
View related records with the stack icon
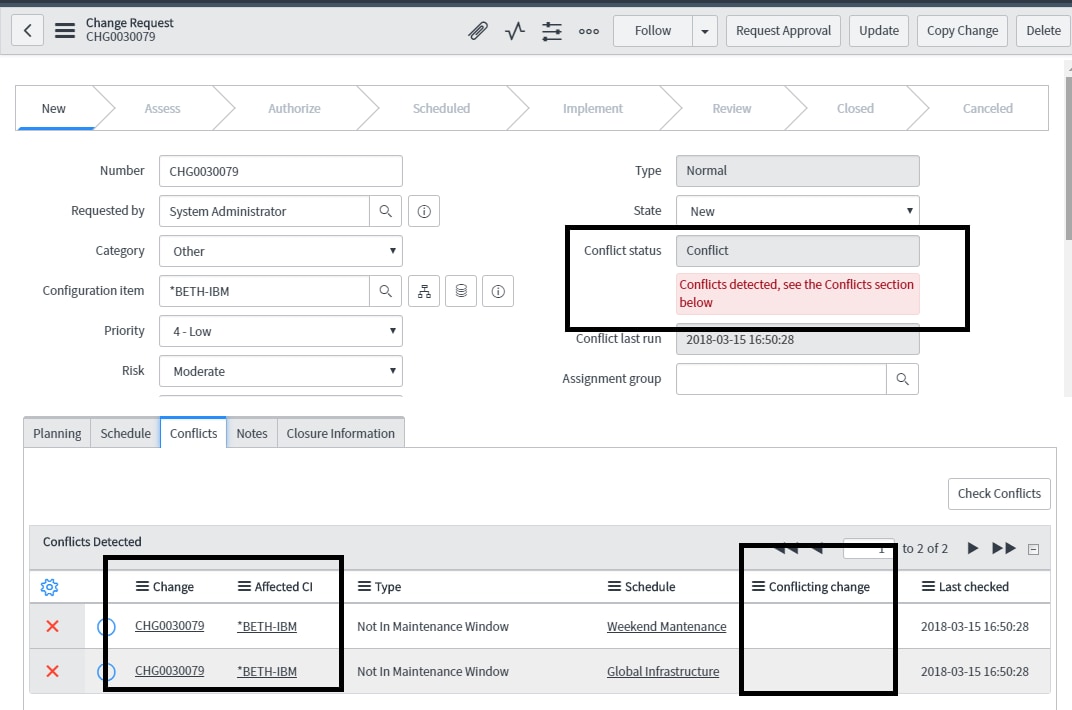[x=461, y=290]
